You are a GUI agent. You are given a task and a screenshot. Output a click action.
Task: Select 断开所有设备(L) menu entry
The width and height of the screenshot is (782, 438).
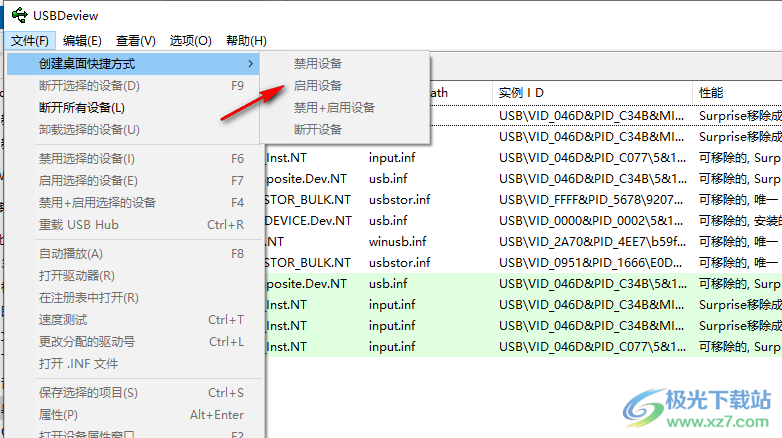(x=133, y=108)
